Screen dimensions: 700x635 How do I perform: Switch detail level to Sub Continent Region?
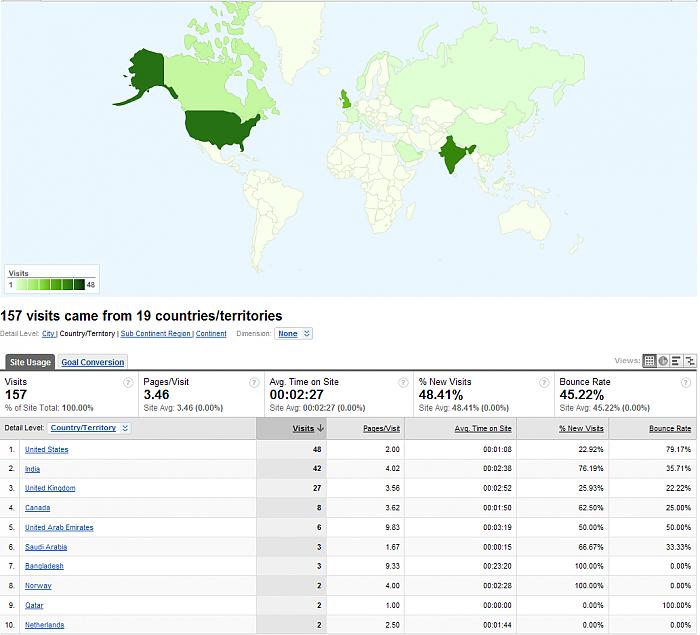click(x=155, y=334)
